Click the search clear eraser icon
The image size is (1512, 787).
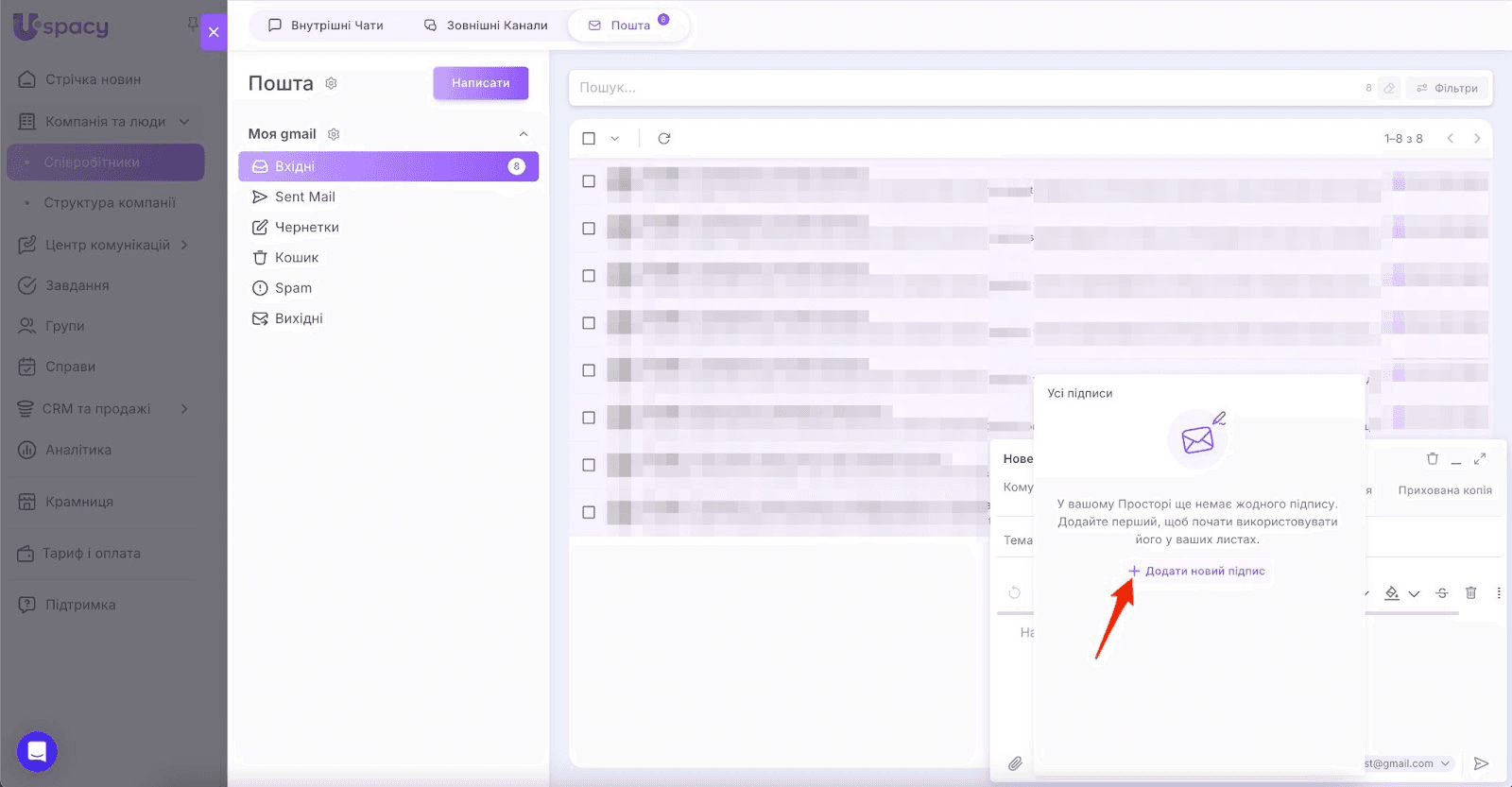tap(1389, 88)
